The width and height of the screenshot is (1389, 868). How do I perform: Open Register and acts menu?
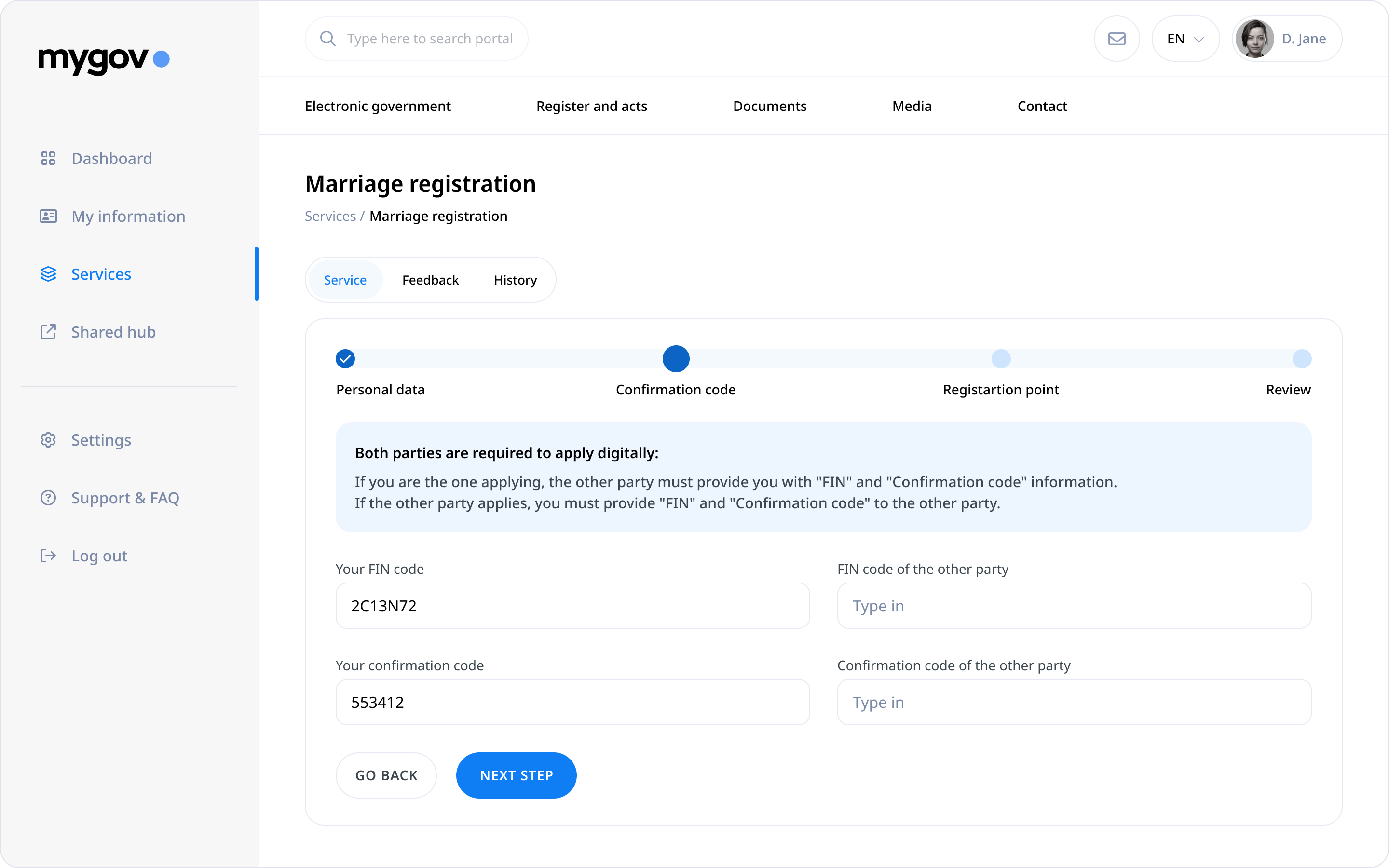591,106
